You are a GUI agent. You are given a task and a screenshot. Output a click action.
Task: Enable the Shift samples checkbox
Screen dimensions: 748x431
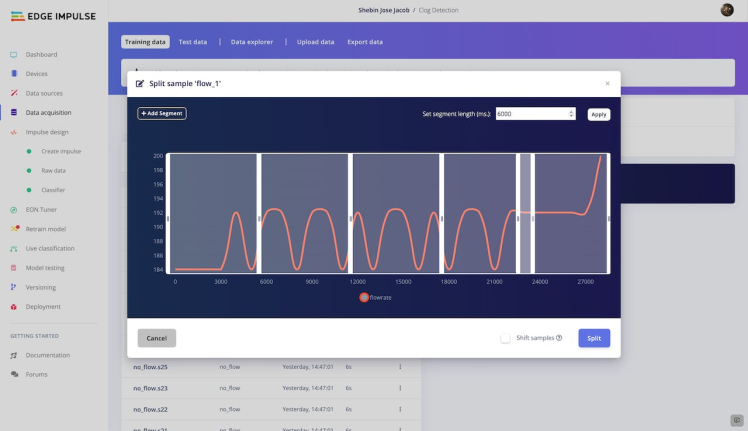pyautogui.click(x=506, y=338)
